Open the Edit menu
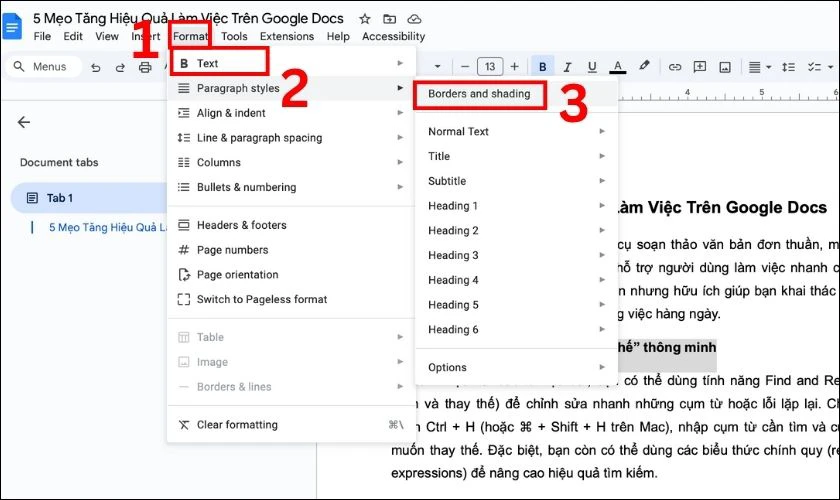This screenshot has height=500, width=840. 73,36
